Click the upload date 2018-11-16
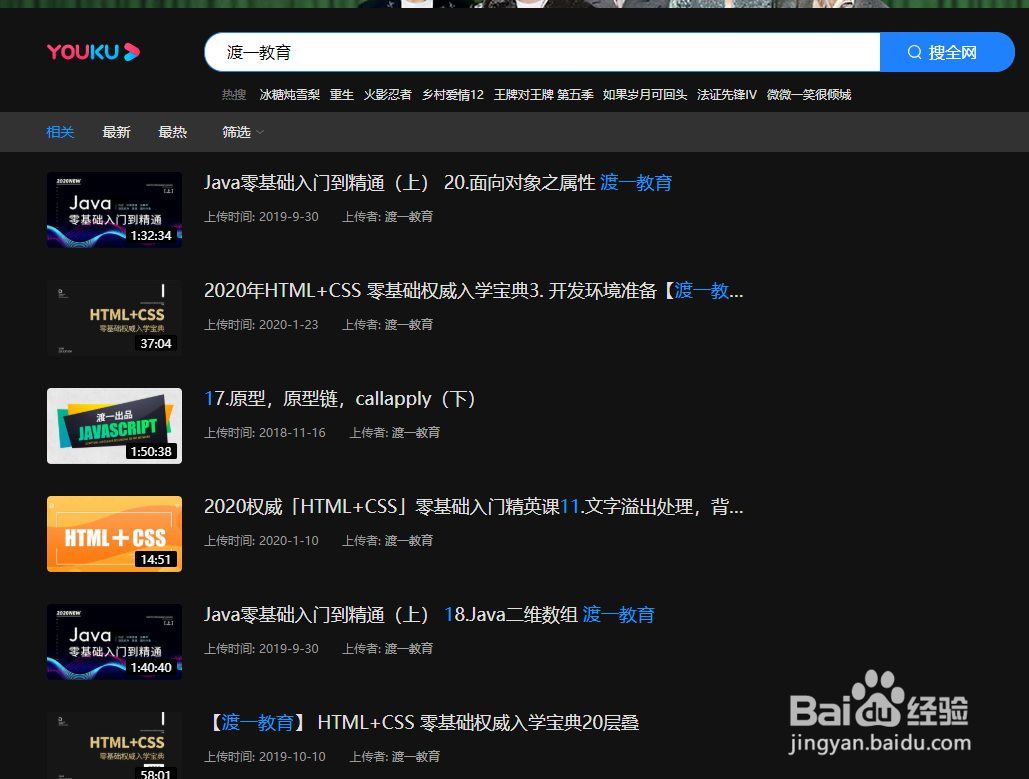Viewport: 1029px width, 779px height. click(292, 432)
